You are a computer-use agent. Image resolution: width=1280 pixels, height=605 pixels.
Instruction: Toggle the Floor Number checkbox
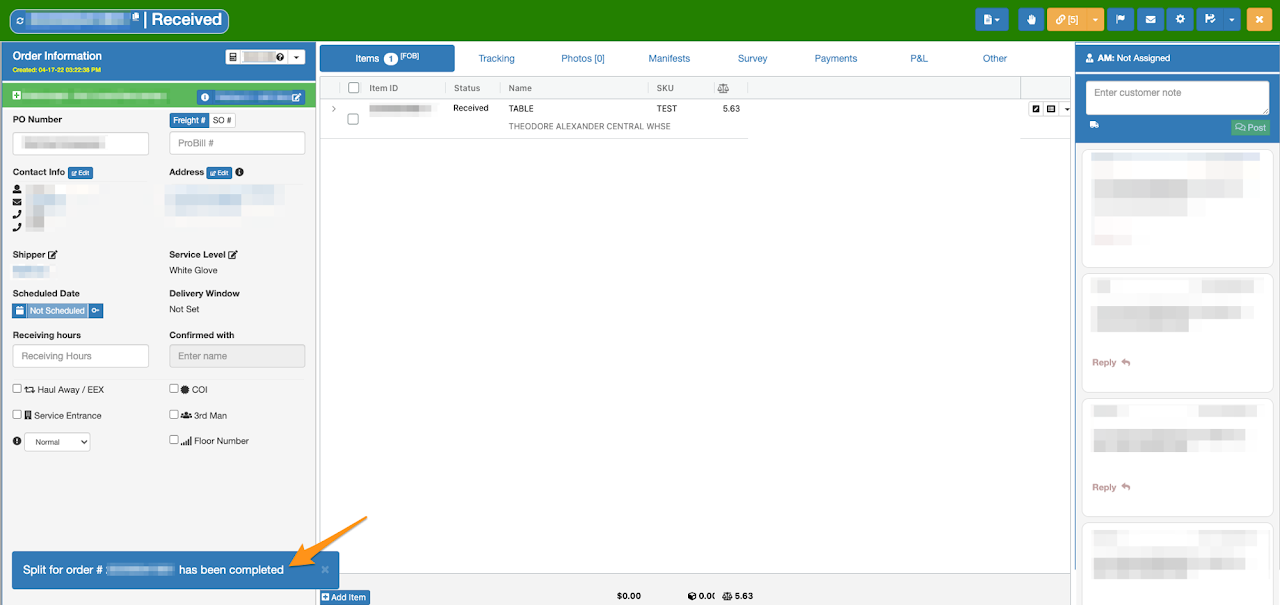[x=174, y=440]
